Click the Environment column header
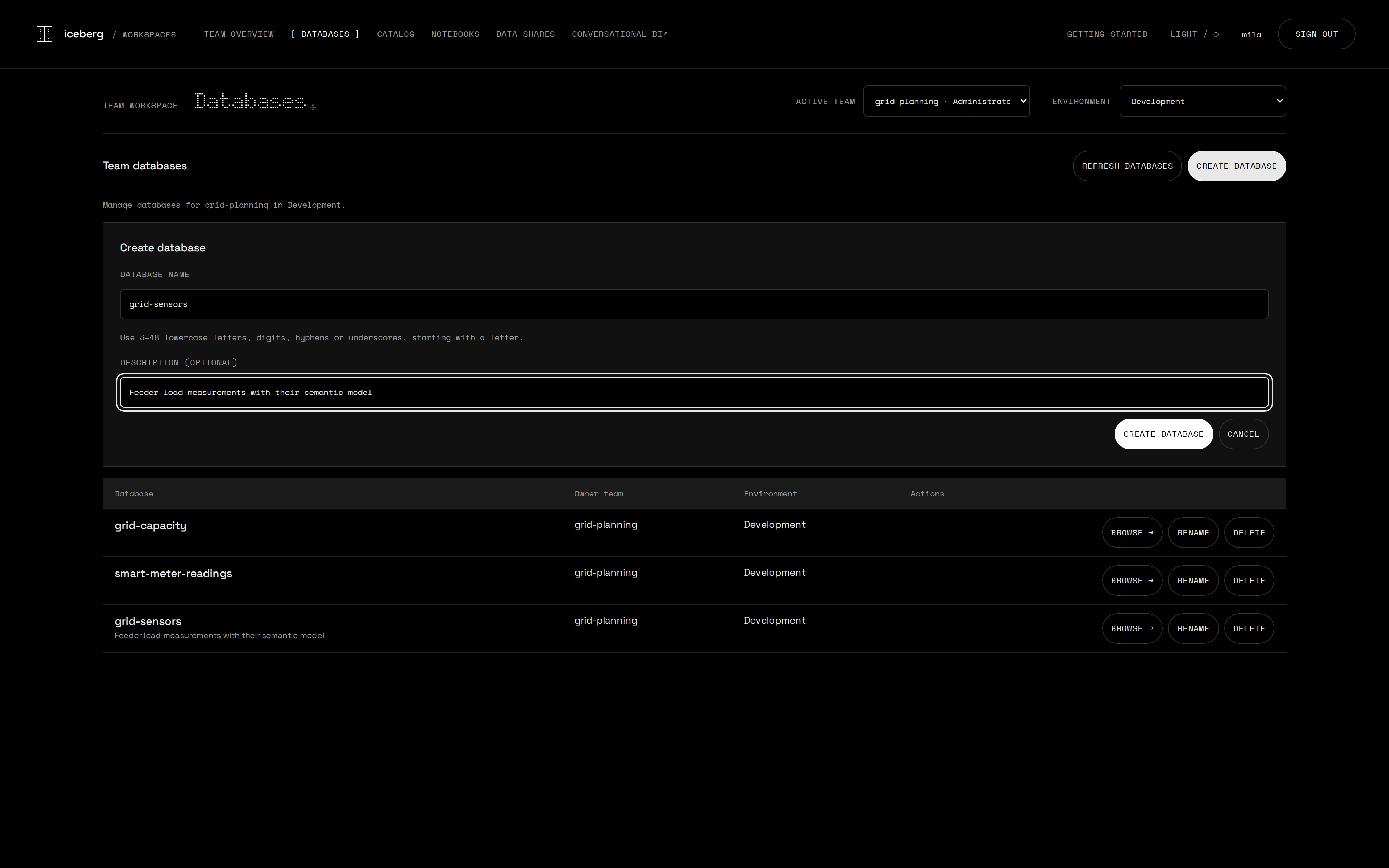 click(x=770, y=494)
